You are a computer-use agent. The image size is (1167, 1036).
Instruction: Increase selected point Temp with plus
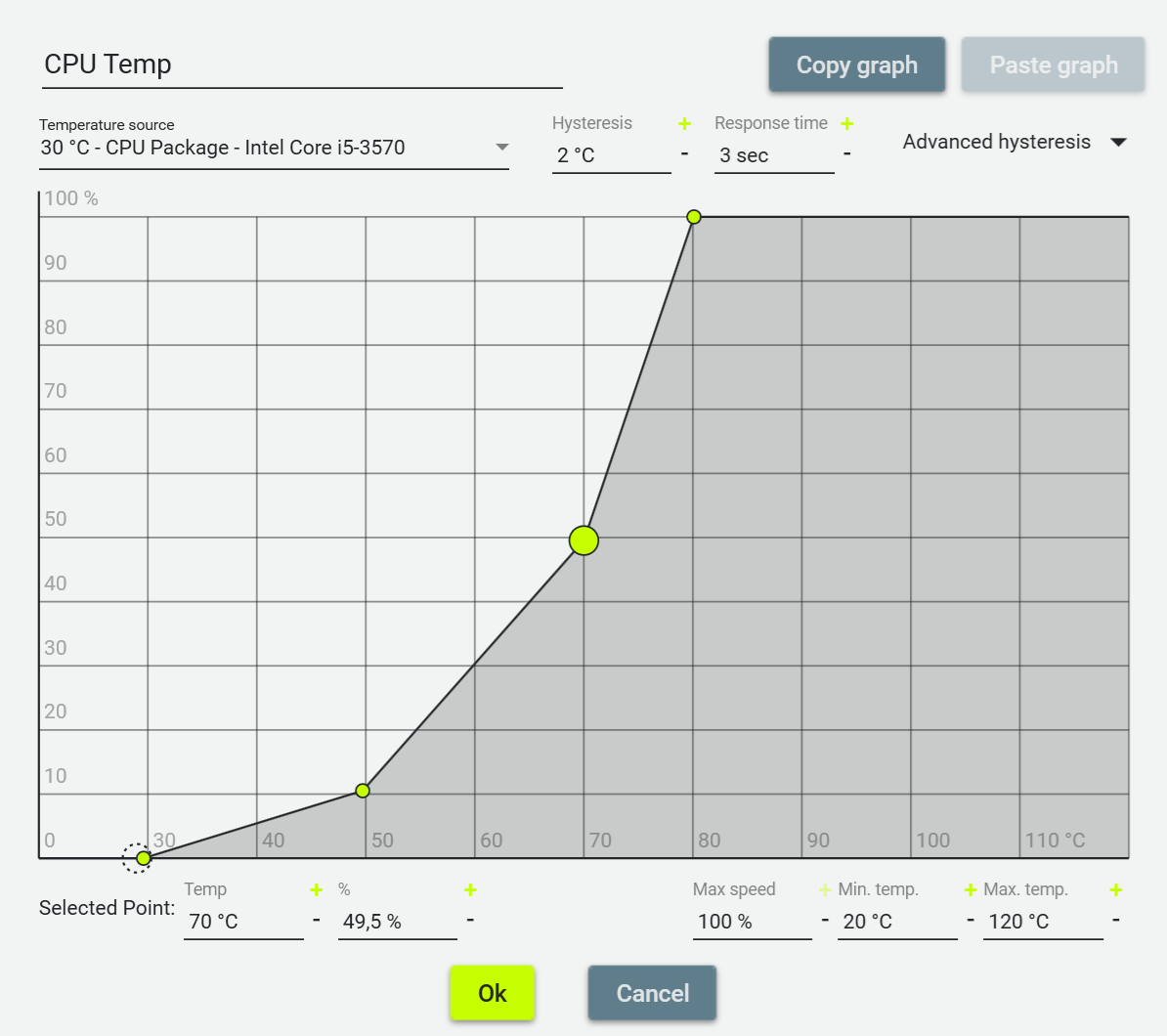tap(317, 889)
